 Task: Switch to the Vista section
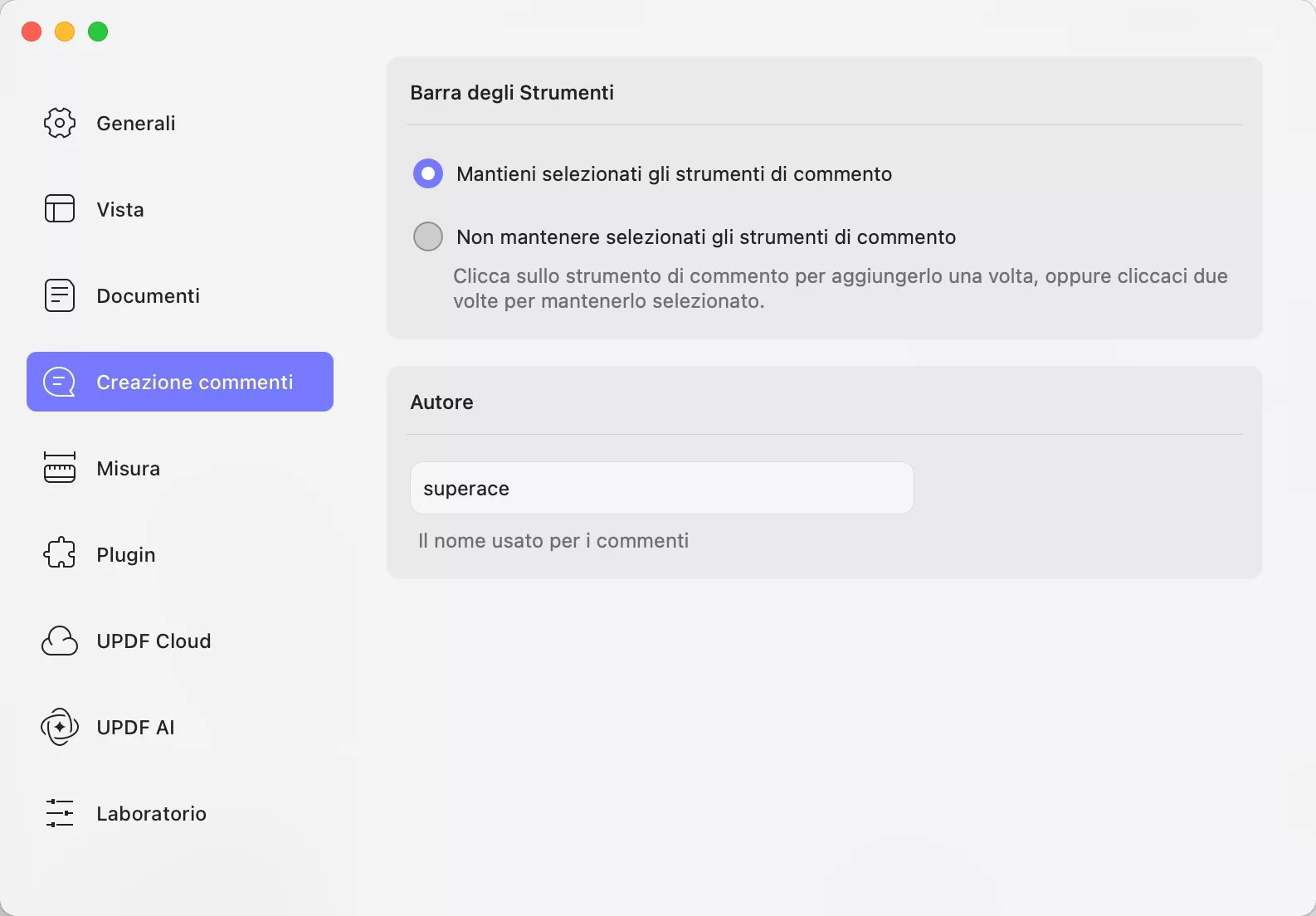[x=120, y=209]
